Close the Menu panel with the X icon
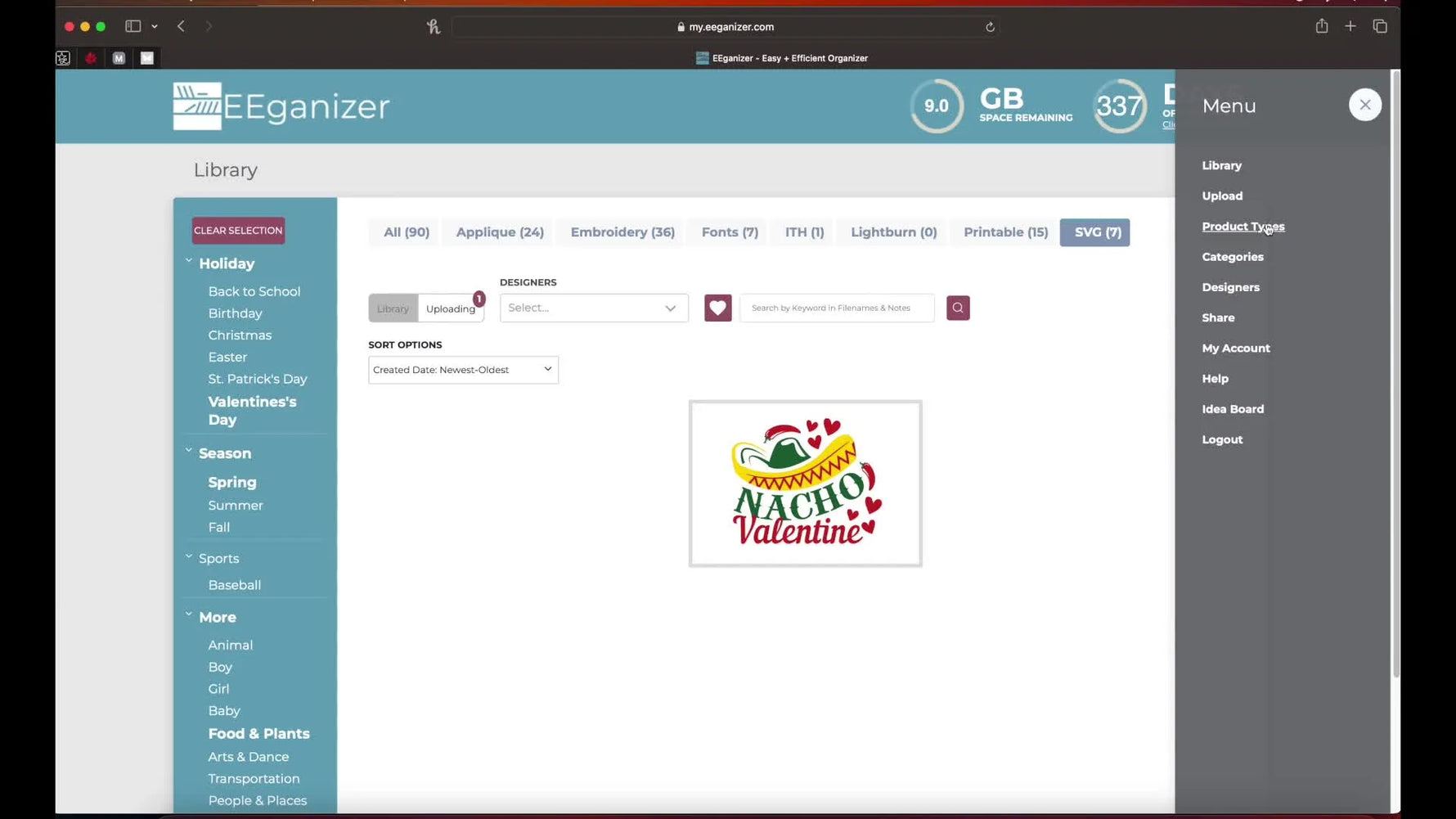 (x=1364, y=105)
